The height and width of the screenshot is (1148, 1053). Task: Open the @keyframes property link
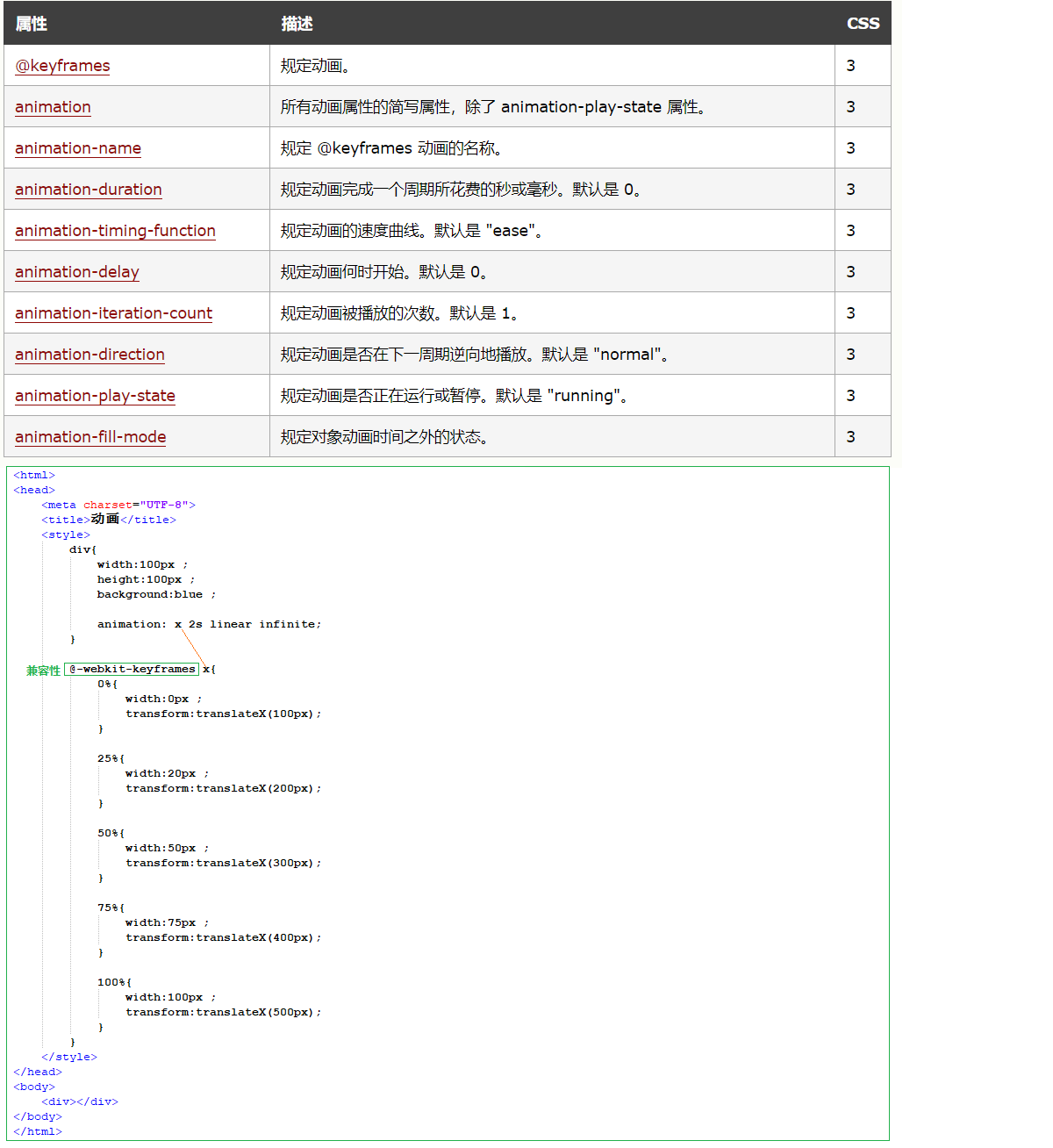tap(62, 66)
